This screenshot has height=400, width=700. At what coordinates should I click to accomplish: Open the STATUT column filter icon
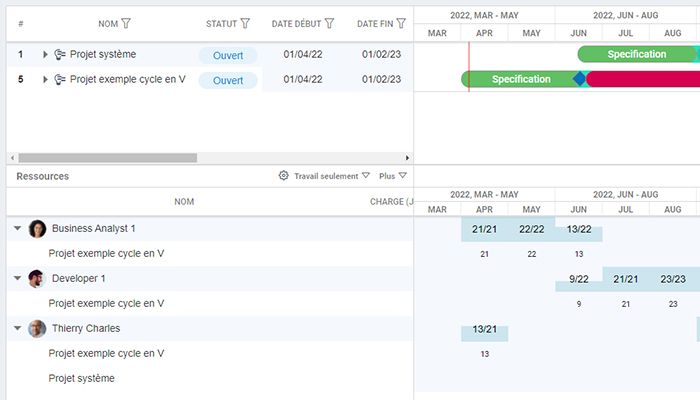click(x=245, y=24)
